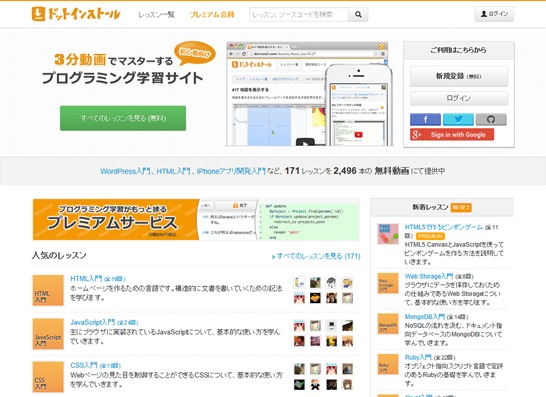Click first user avatar in CSS入門 row

tap(299, 369)
